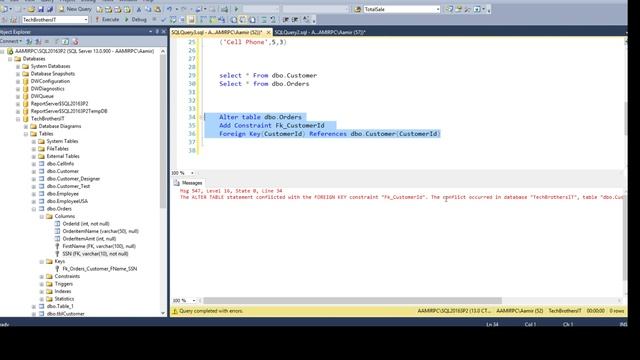Screen dimensions: 640x360
Task: Click the Paste icon in toolbar
Action: [x=158, y=9]
